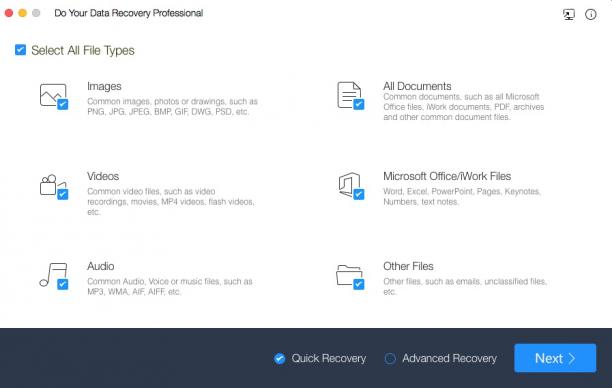Click the Images heading text
This screenshot has height=388, width=612.
(104, 86)
